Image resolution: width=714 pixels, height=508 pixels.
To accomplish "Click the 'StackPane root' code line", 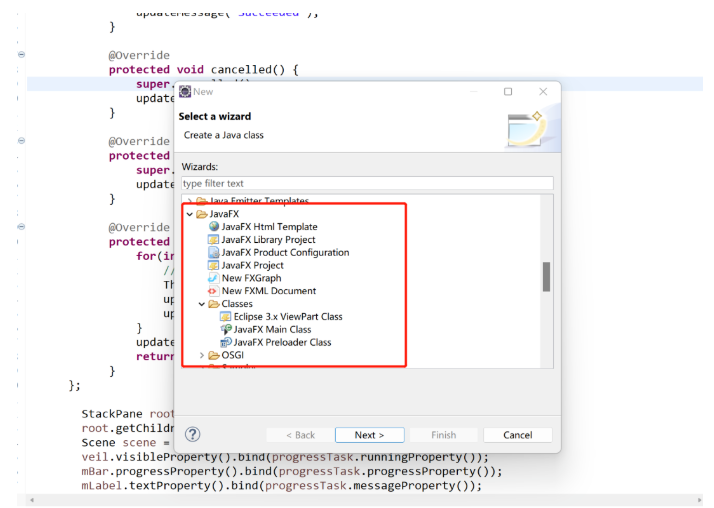I will [128, 414].
